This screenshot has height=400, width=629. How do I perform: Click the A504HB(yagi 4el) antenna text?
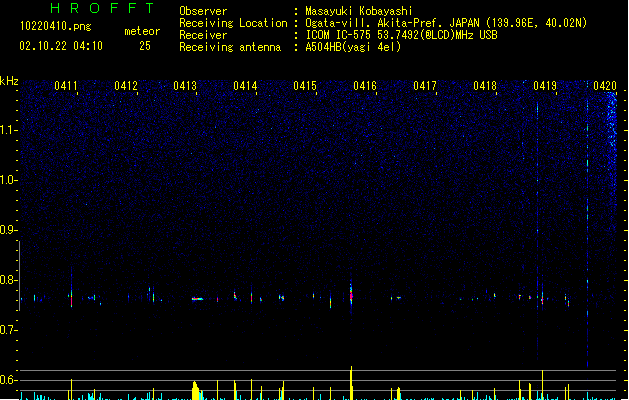point(353,47)
